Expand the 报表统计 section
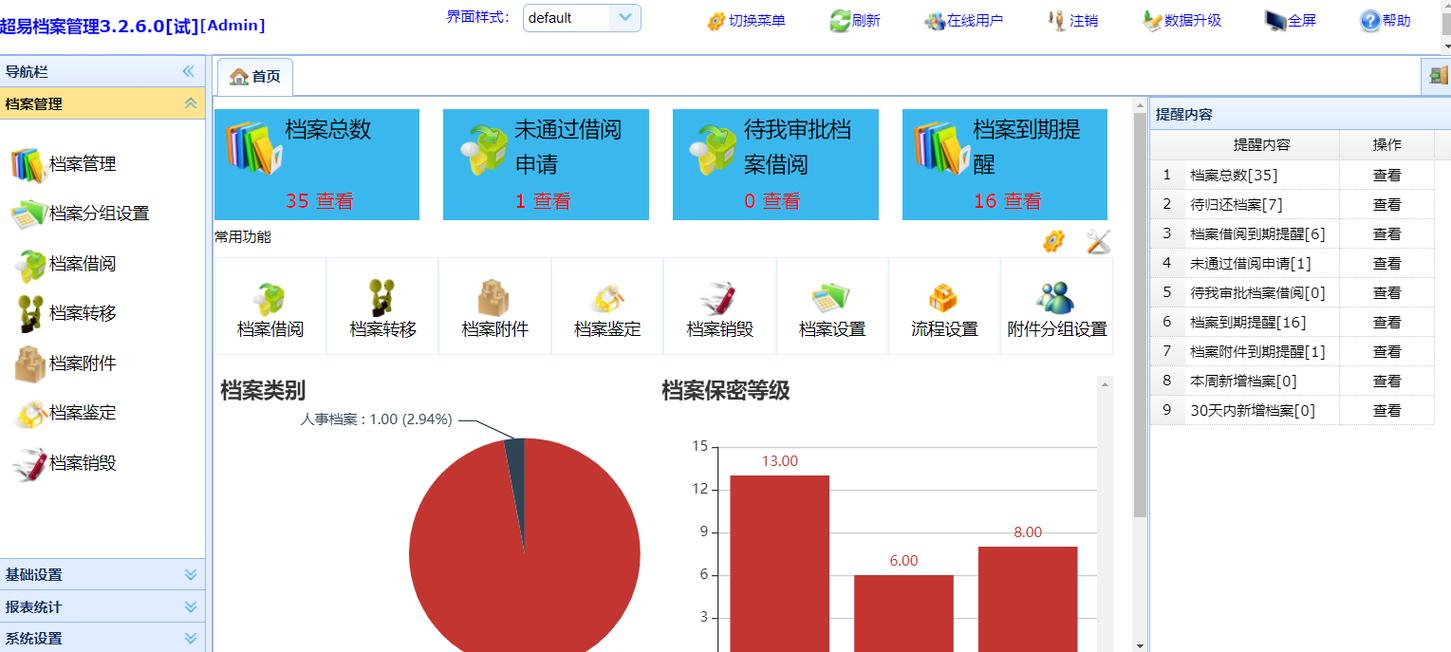 (102, 606)
